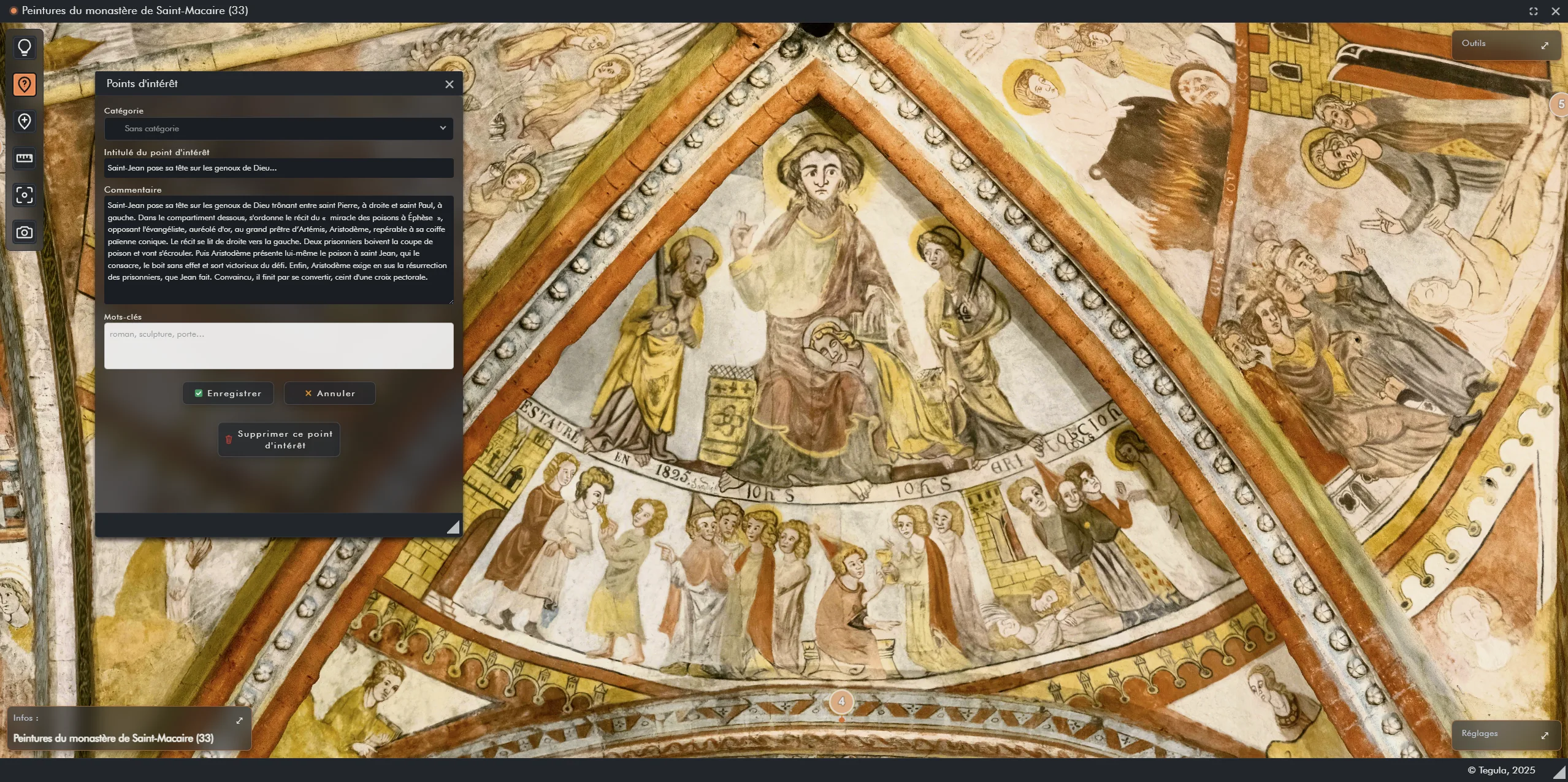Screen dimensions: 1568x782
Task: Click the camera screenshot icon
Action: point(25,232)
